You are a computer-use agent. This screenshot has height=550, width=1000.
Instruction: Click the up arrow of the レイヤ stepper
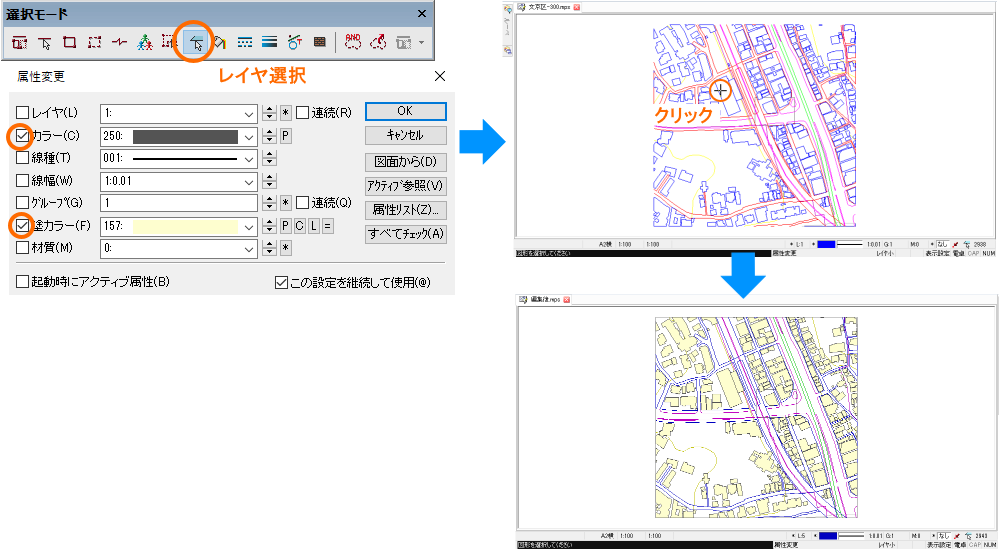270,110
